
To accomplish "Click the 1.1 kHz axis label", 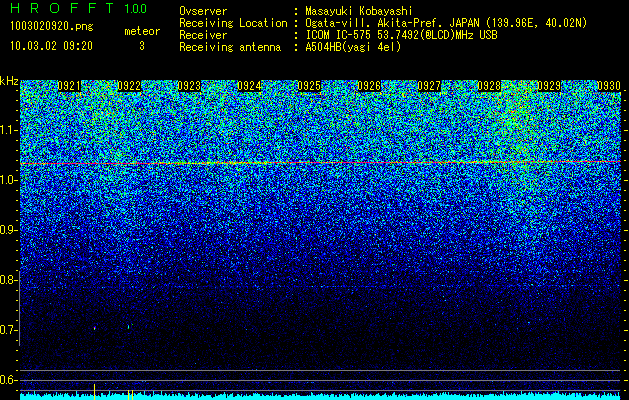I will (x=9, y=130).
